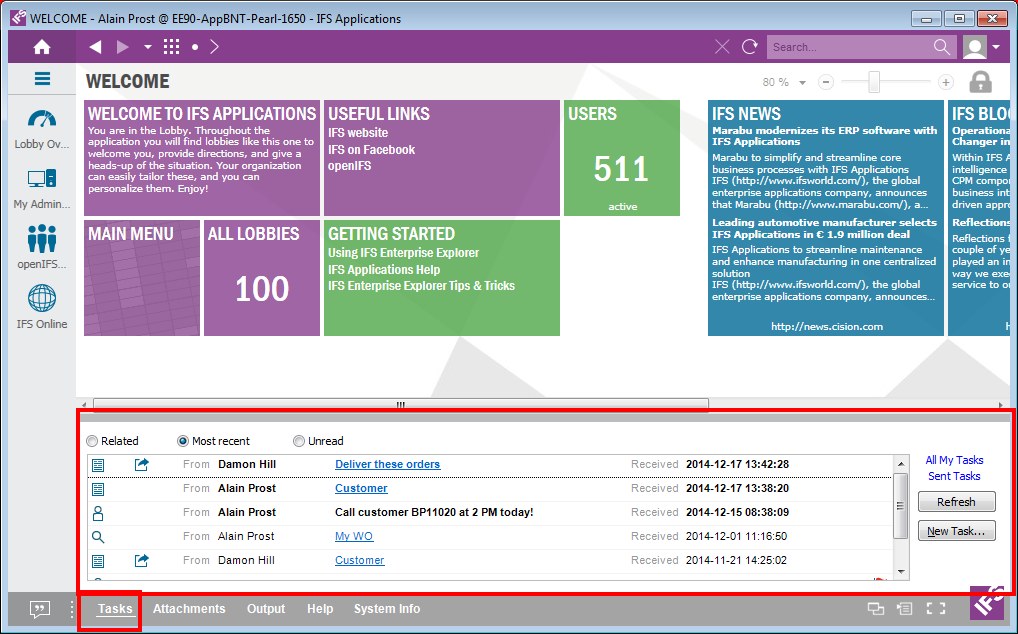The width and height of the screenshot is (1018, 634).
Task: Open the hamburger navigator menu
Action: pyautogui.click(x=42, y=79)
